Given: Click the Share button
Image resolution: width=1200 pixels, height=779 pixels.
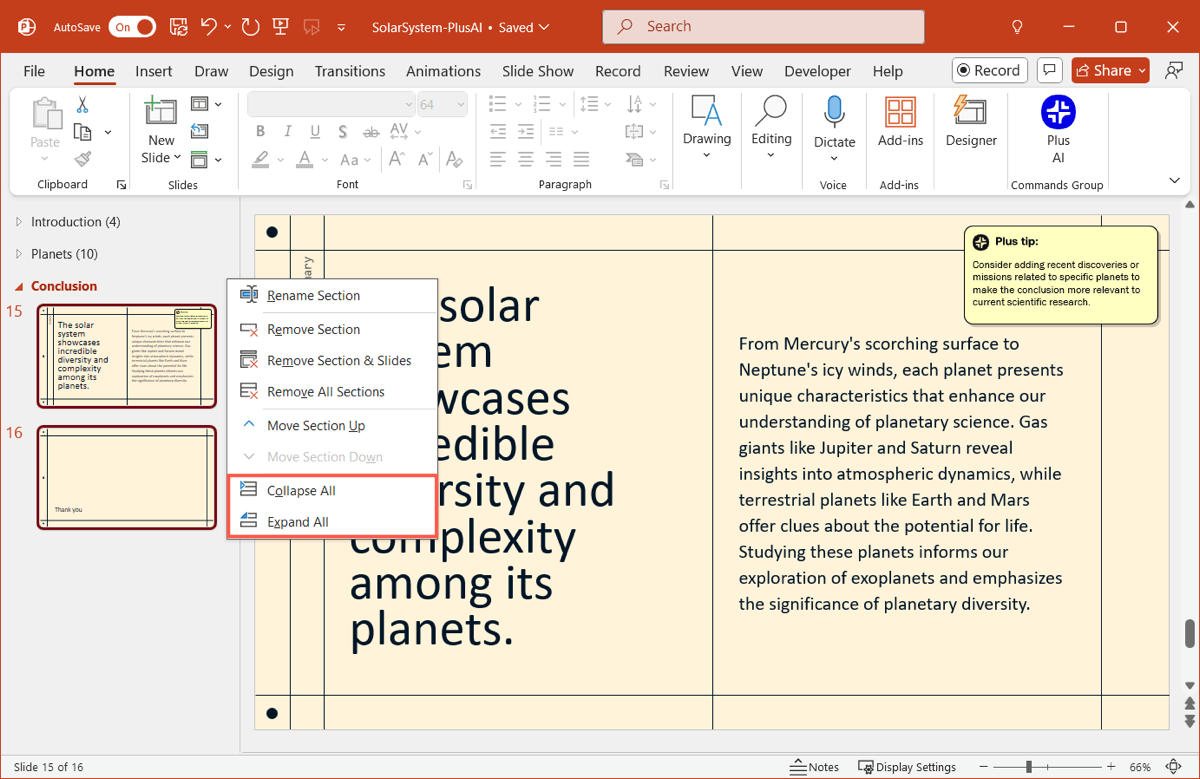Looking at the screenshot, I should tap(1103, 70).
